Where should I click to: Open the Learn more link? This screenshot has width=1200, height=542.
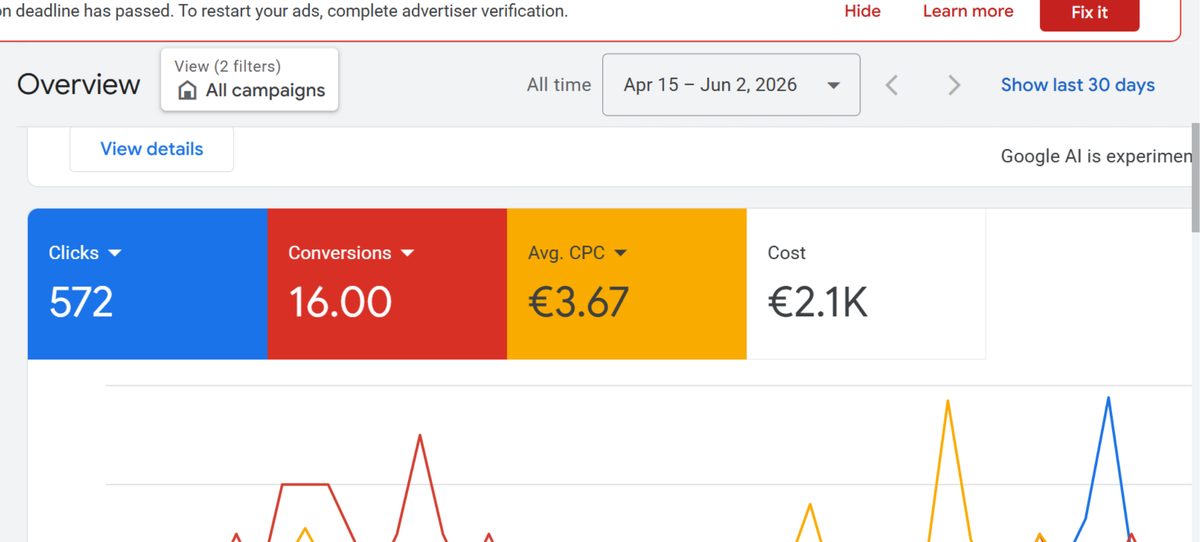pos(967,11)
